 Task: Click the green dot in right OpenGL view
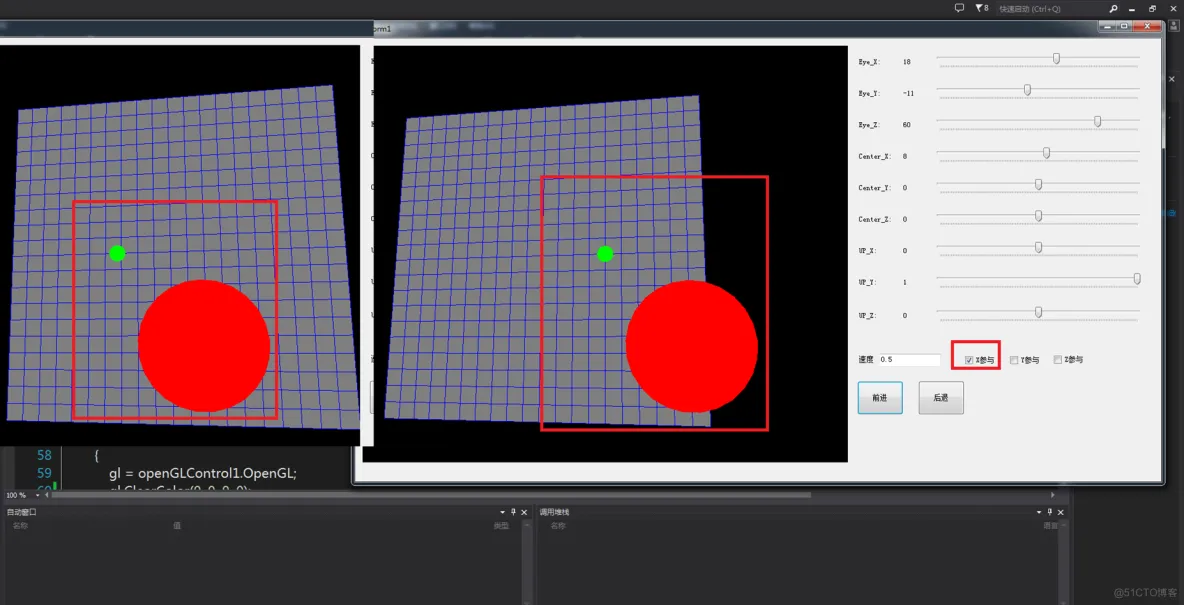click(x=605, y=254)
